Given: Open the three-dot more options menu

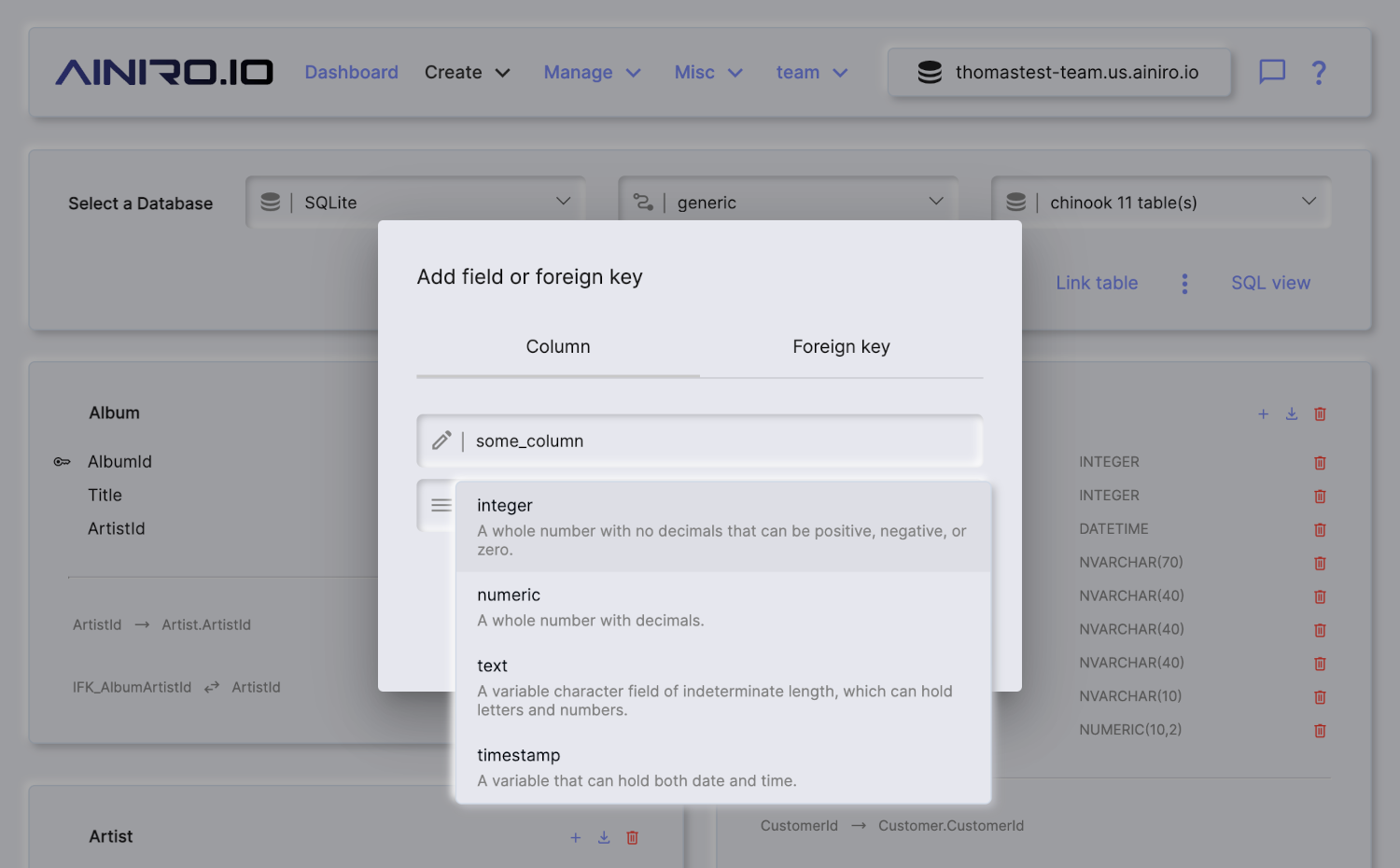Looking at the screenshot, I should 1184,283.
